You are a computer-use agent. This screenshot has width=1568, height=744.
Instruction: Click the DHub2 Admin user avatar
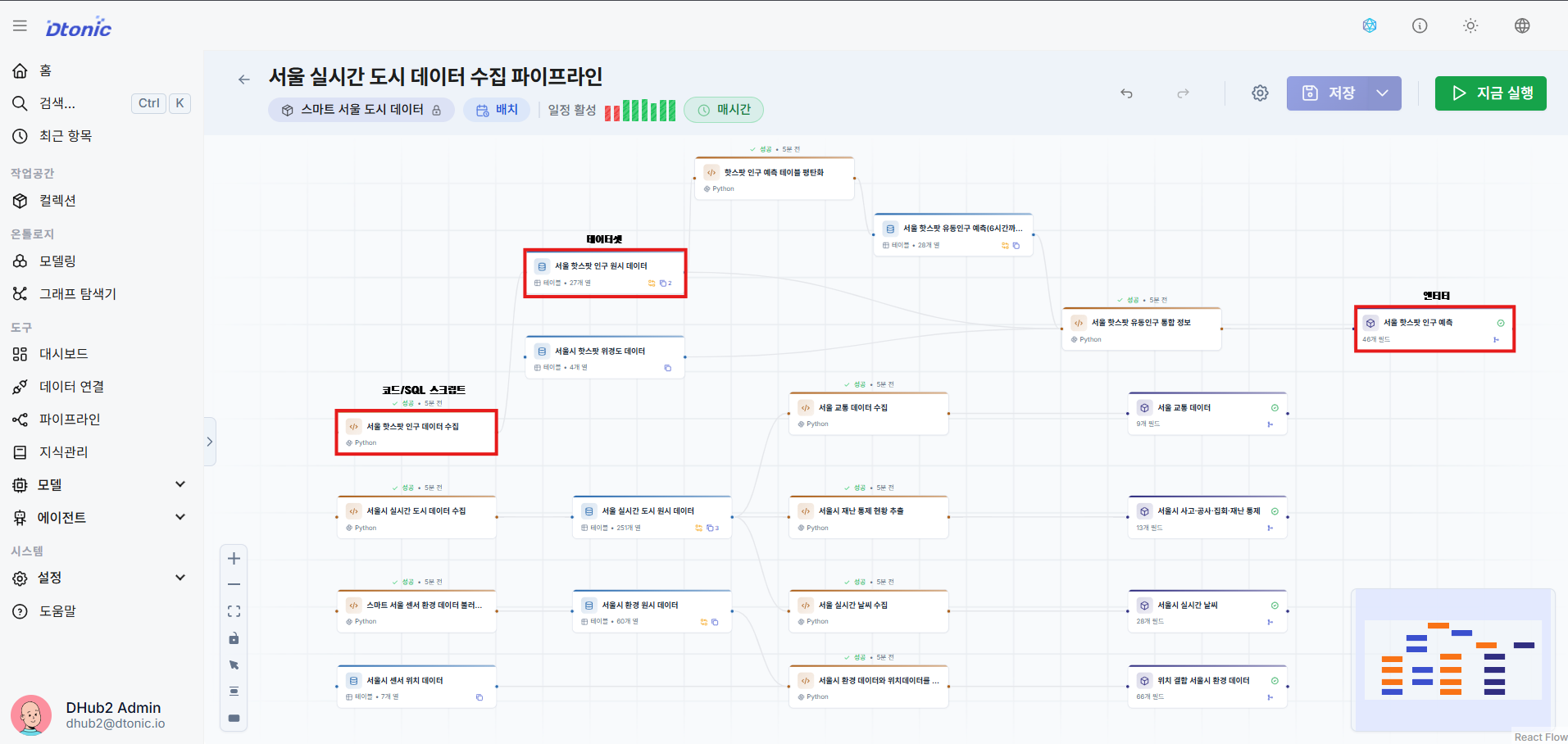click(31, 715)
